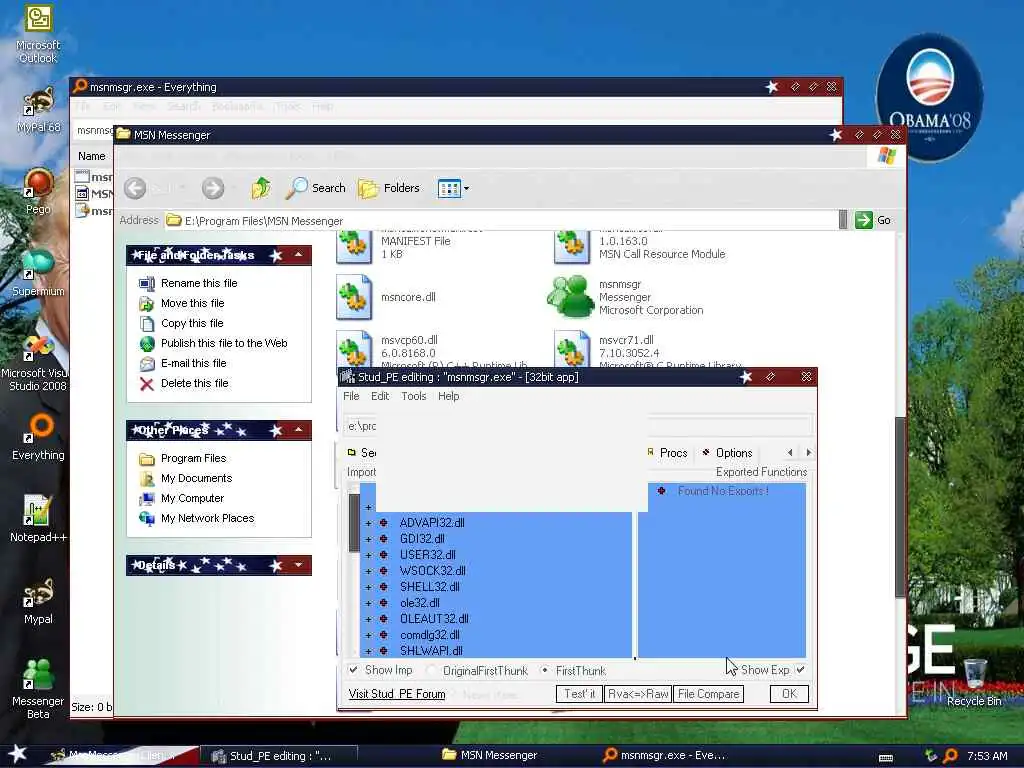1024x768 pixels.
Task: Open Messenger Beta desktop icon
Action: [x=38, y=688]
